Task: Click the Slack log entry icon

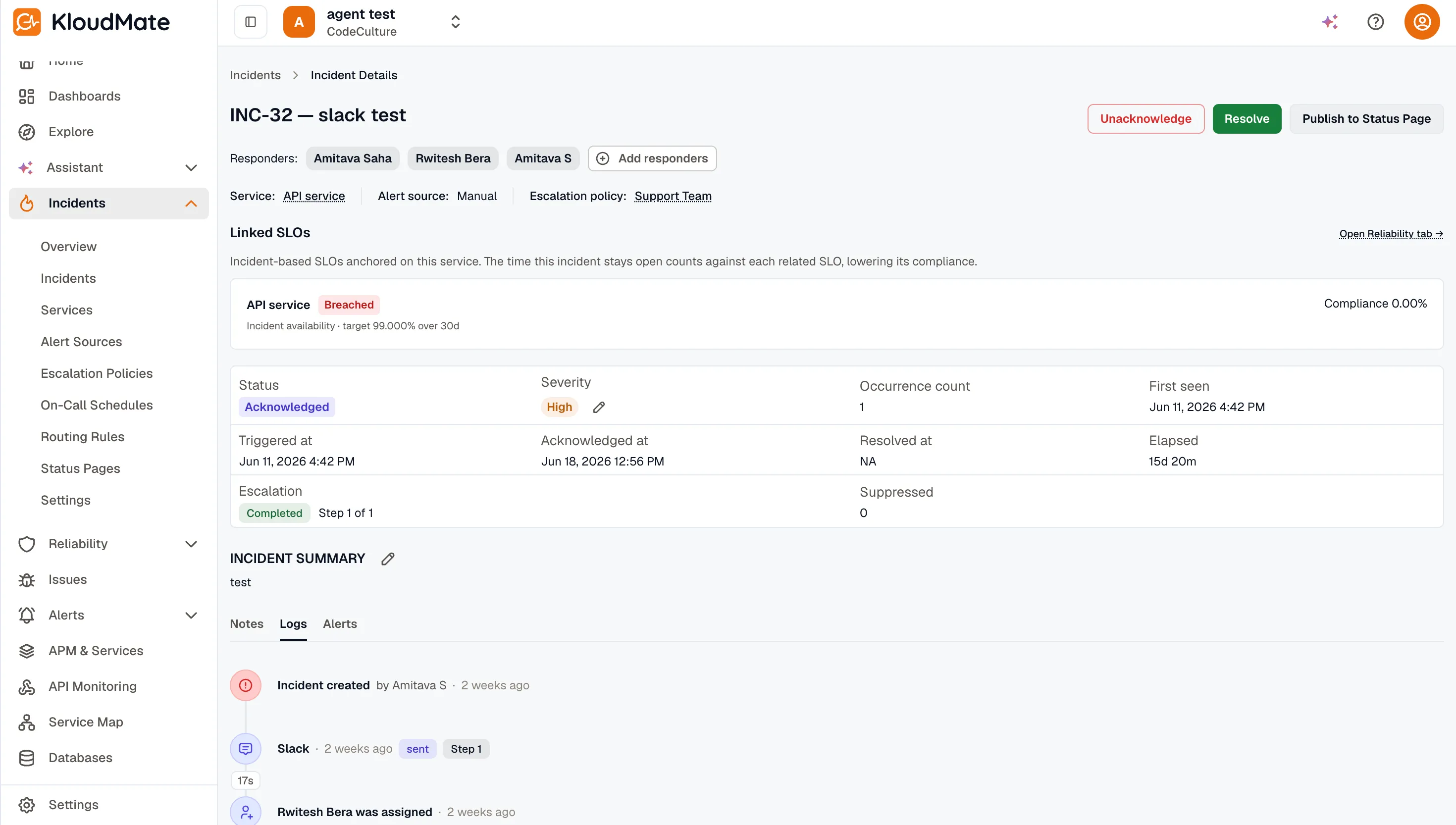Action: pyautogui.click(x=245, y=749)
